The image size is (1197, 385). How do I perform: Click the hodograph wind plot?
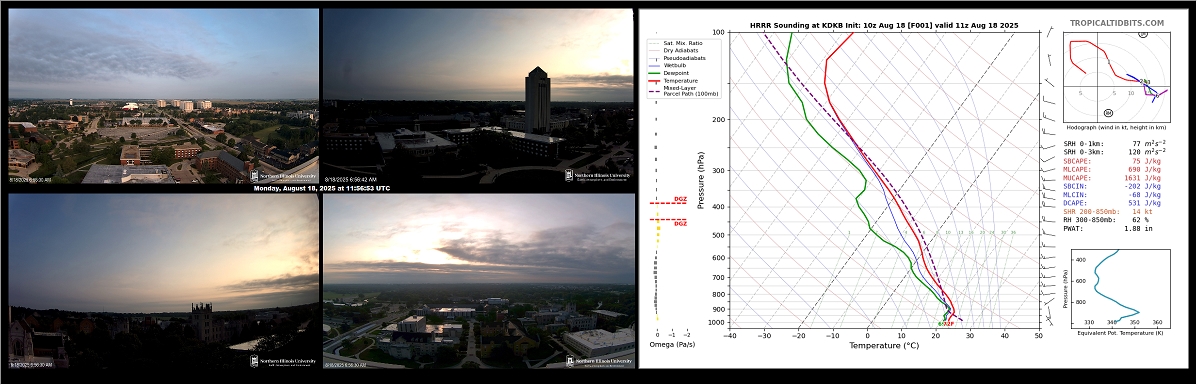[x=1116, y=75]
